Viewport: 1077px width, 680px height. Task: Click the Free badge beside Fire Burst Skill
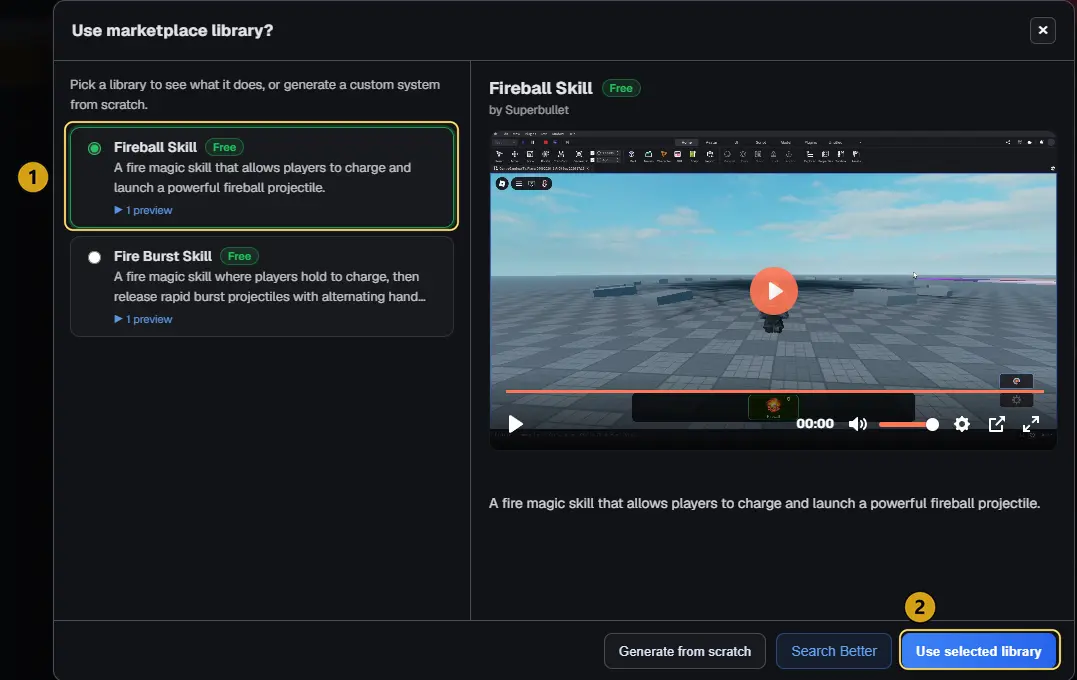pos(239,256)
